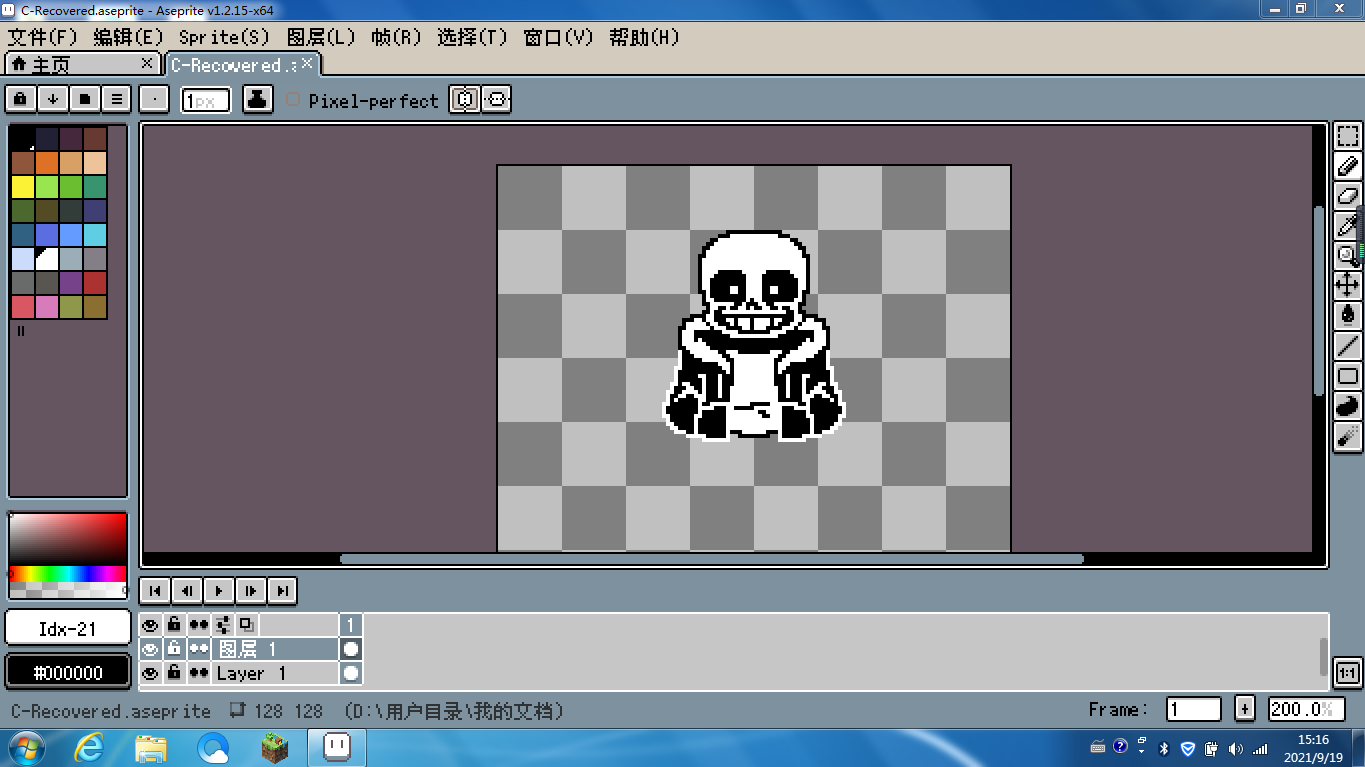The height and width of the screenshot is (767, 1365).
Task: Select frame 1 header in timeline
Action: (351, 625)
